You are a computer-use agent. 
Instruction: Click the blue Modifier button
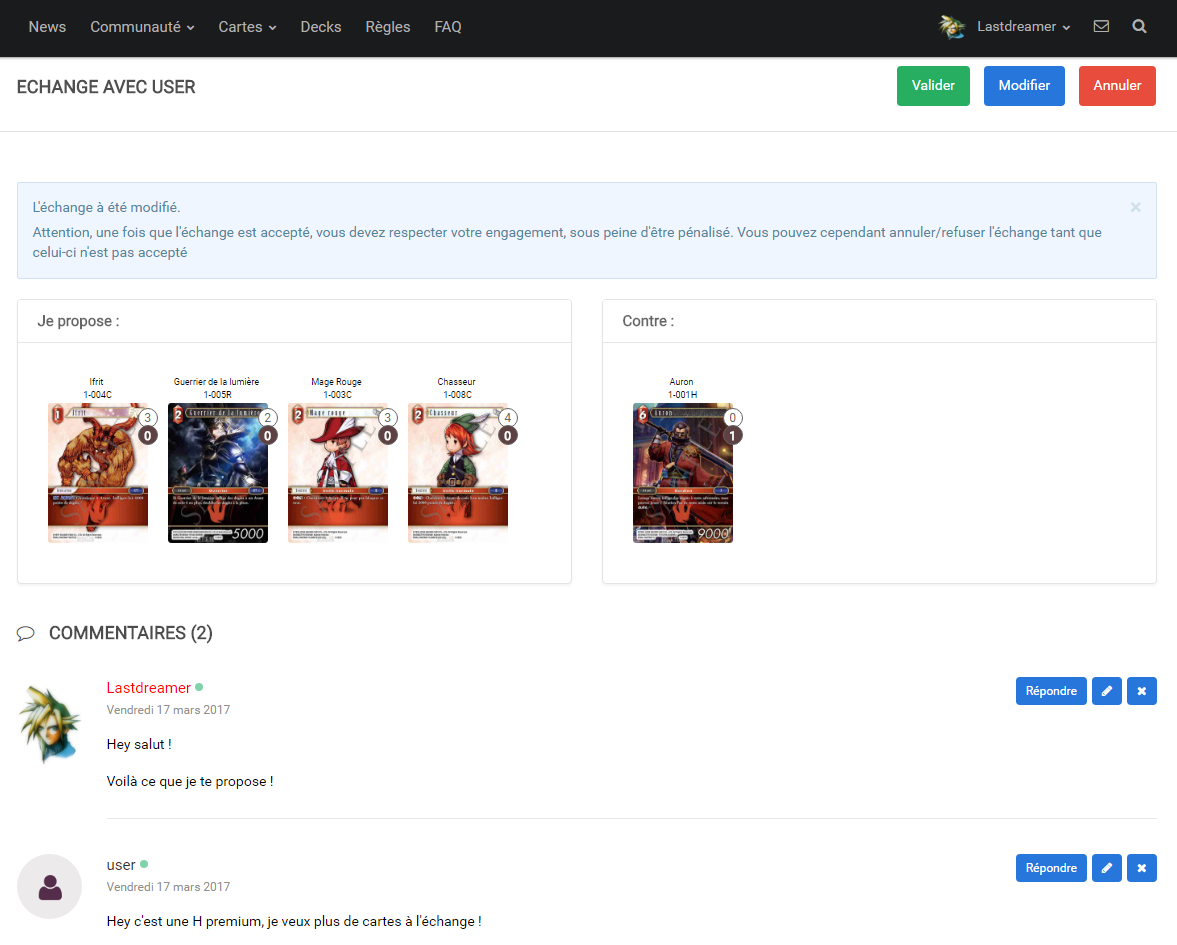1024,86
